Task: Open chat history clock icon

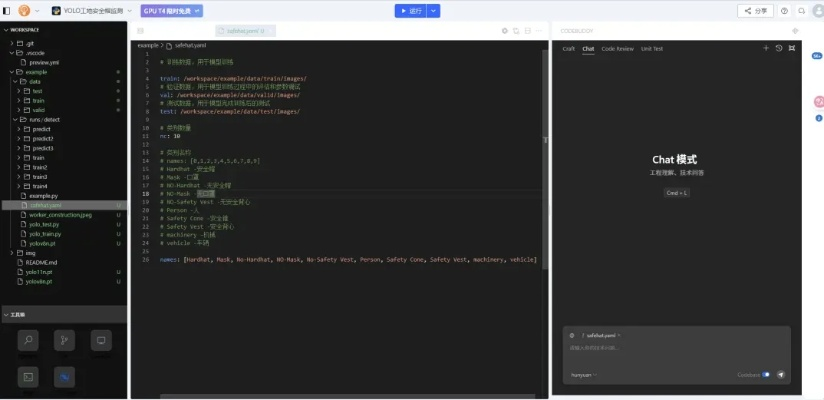Action: click(779, 48)
